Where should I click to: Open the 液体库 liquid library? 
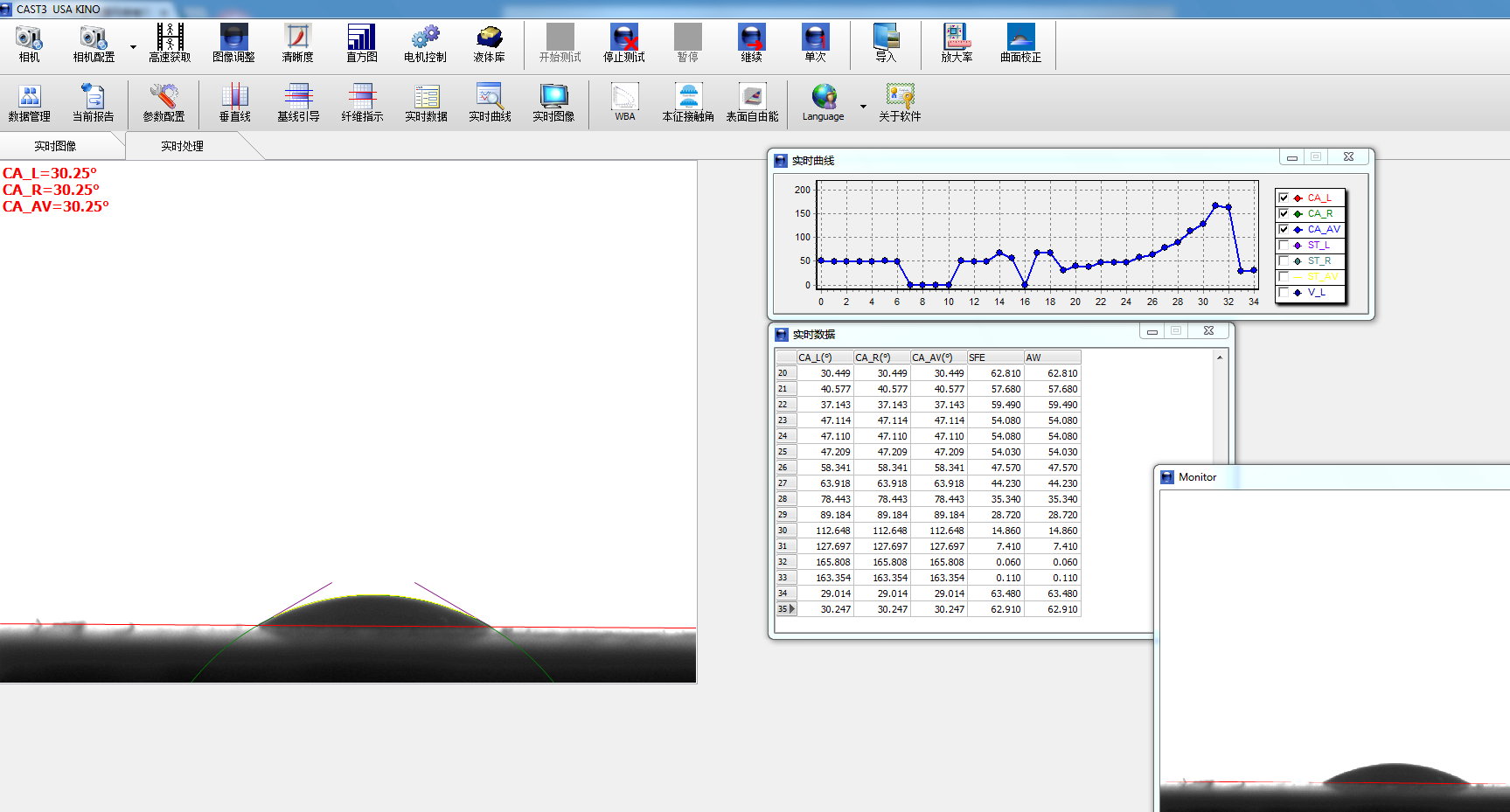coord(489,44)
